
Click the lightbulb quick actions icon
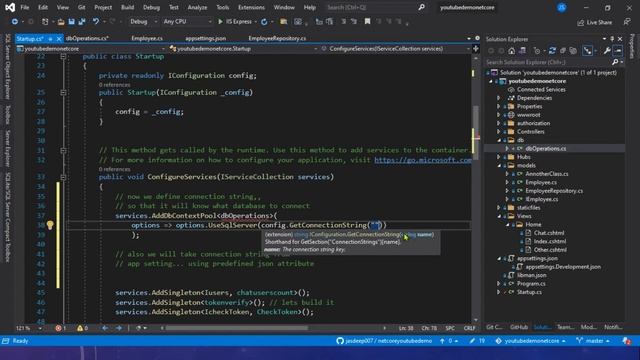[x=50, y=225]
